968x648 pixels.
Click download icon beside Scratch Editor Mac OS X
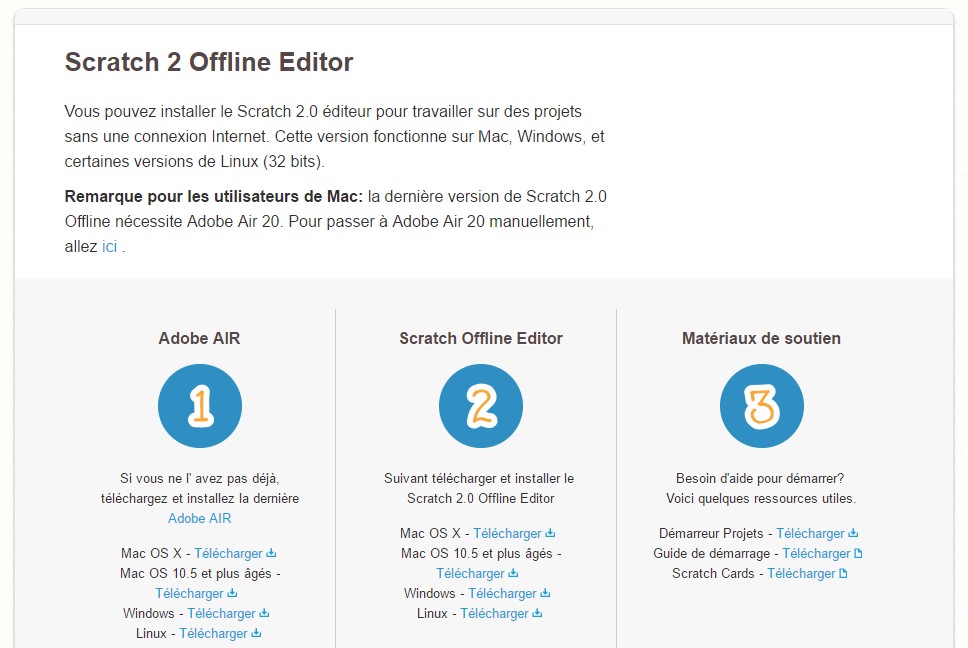[x=550, y=533]
